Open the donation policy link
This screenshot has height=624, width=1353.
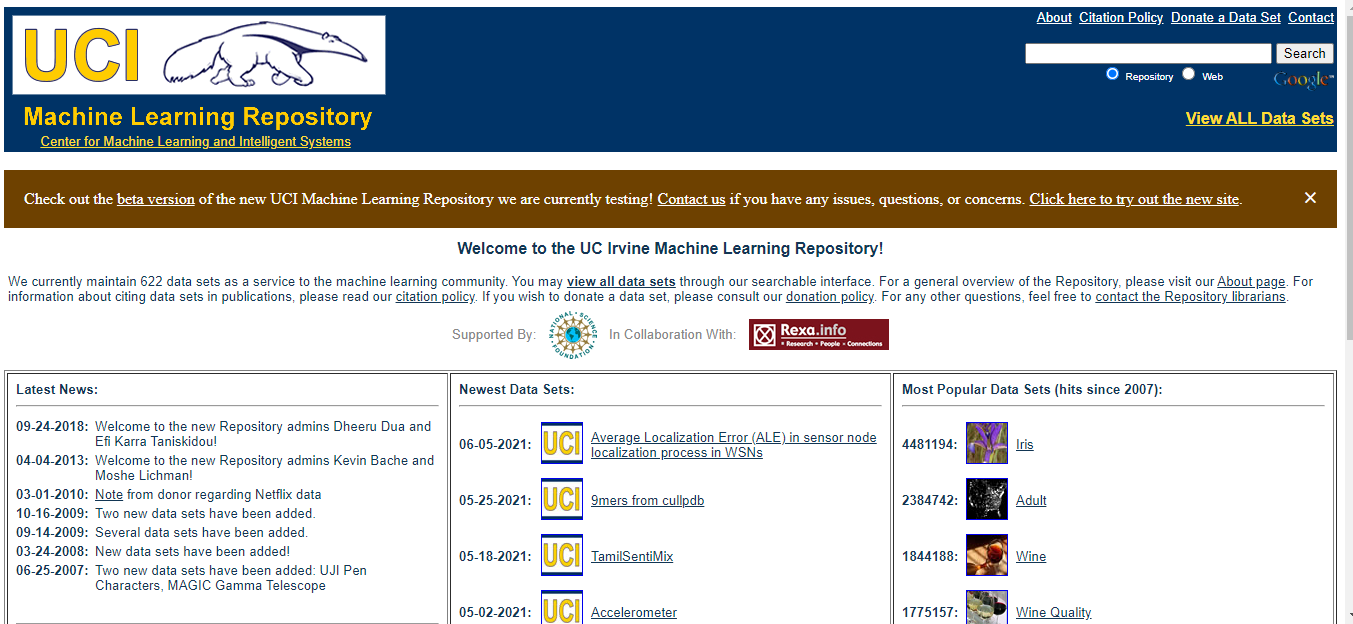[830, 297]
